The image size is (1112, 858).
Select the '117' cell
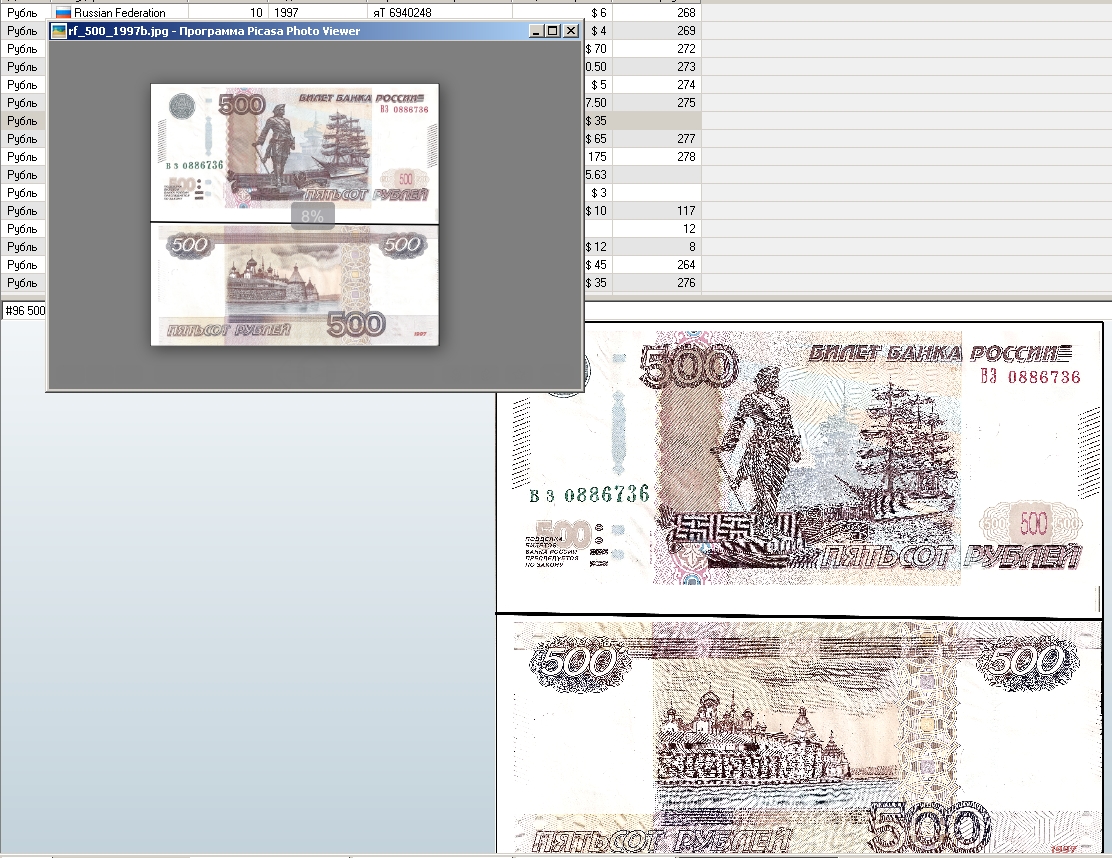657,211
